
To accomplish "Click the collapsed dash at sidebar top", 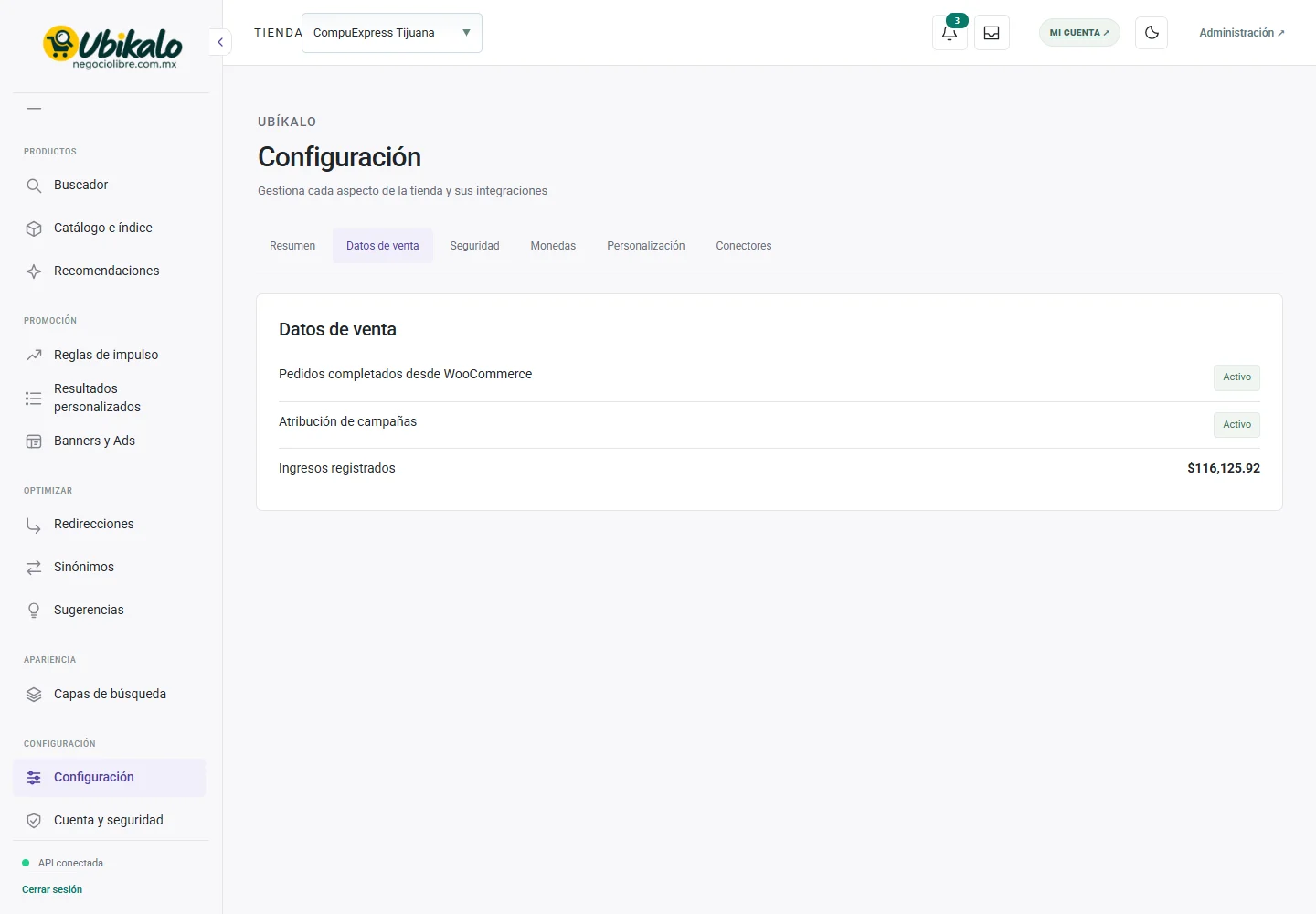I will pyautogui.click(x=34, y=109).
